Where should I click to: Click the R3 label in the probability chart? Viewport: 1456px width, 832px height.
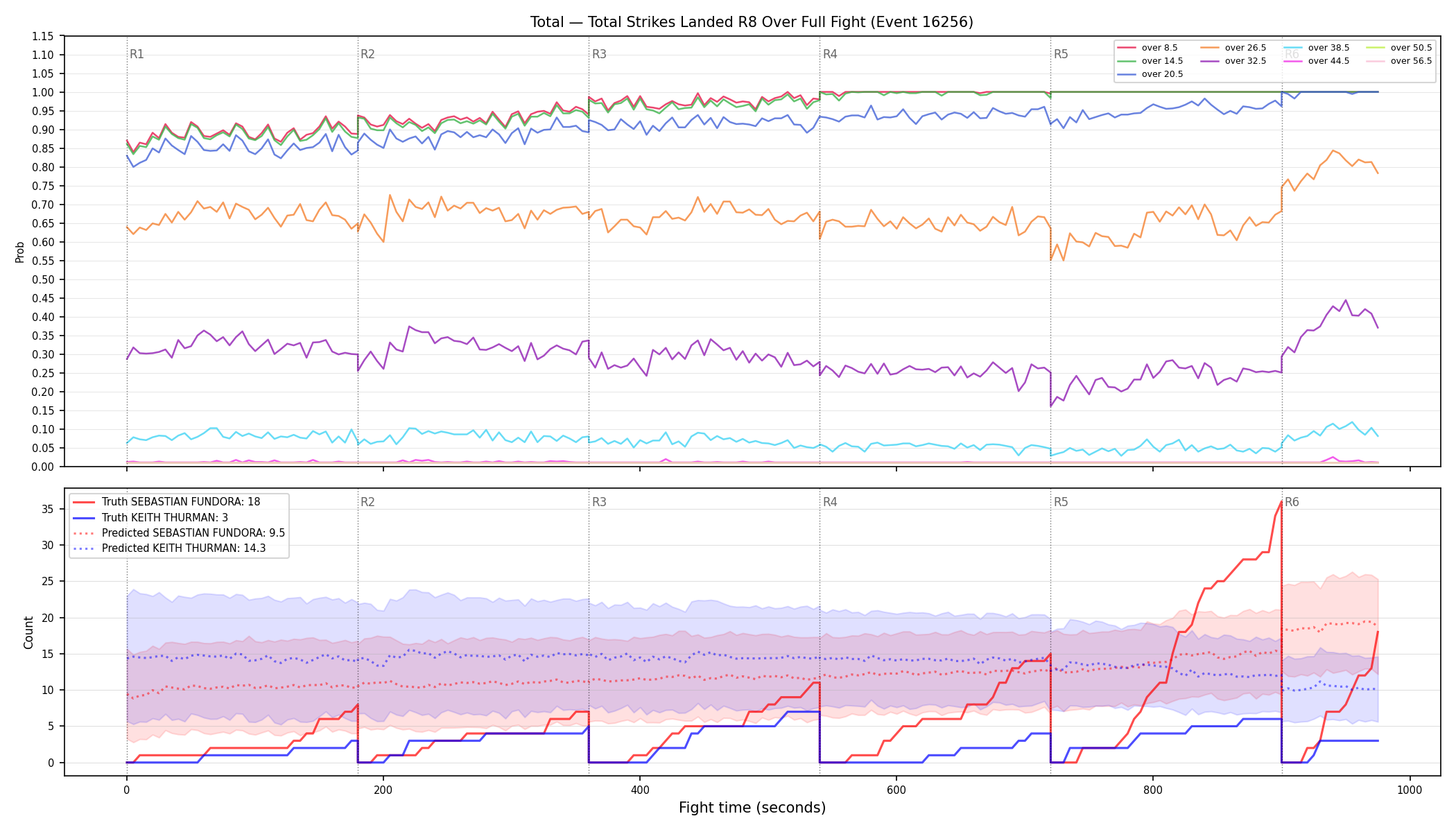599,54
